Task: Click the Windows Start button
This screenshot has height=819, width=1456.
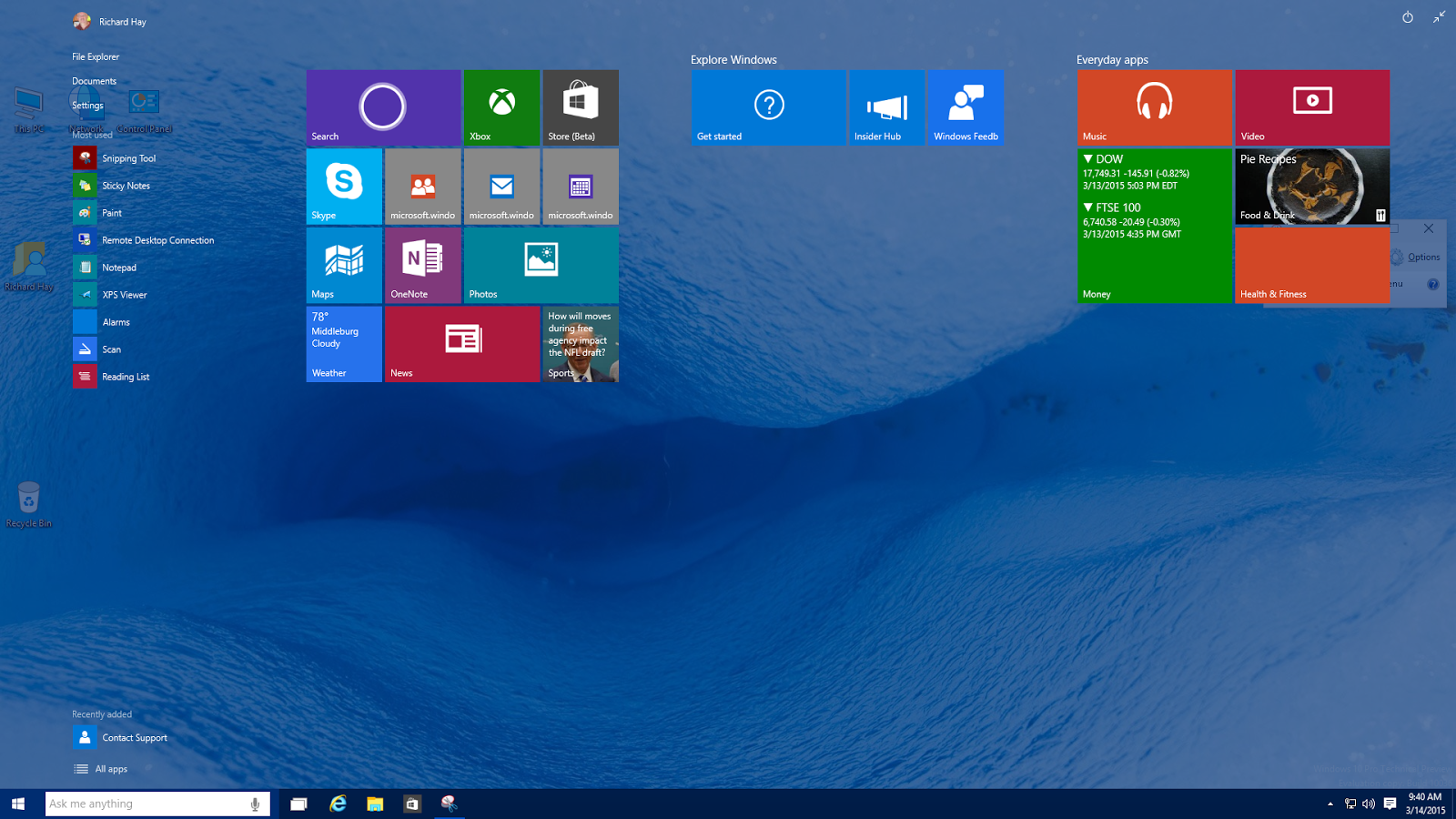Action: (18, 804)
